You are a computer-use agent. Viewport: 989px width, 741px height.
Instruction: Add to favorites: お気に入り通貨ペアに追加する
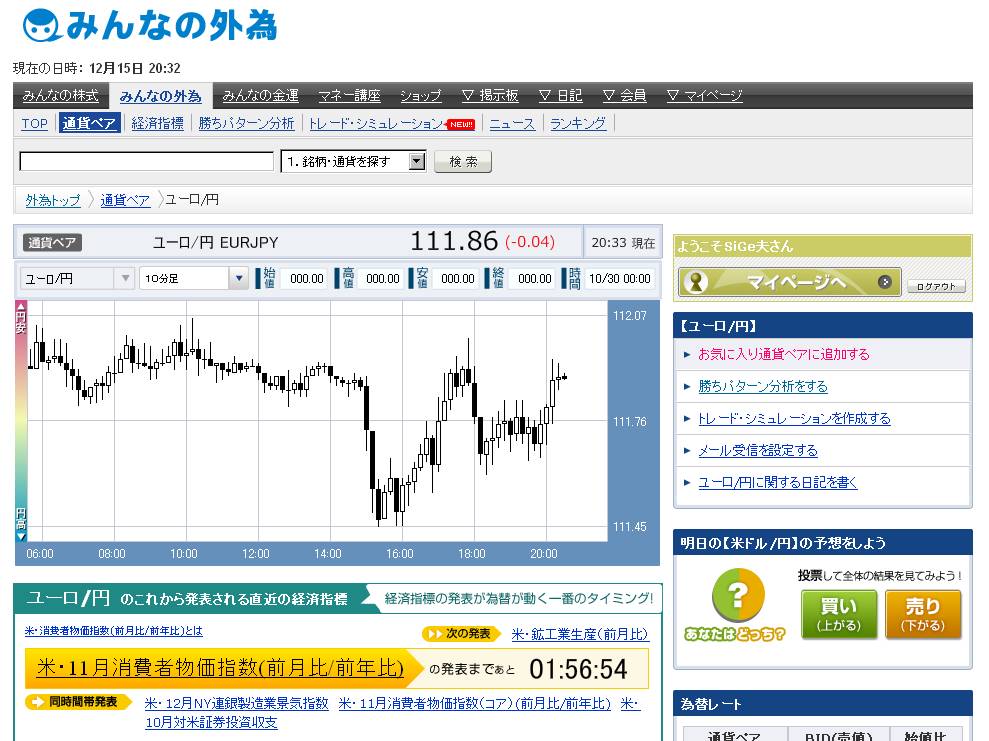[x=783, y=354]
